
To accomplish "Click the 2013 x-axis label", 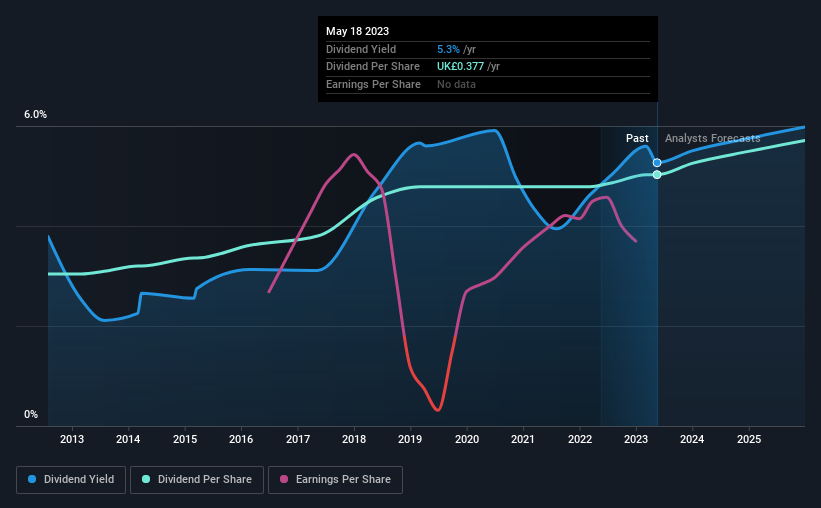I will (72, 439).
